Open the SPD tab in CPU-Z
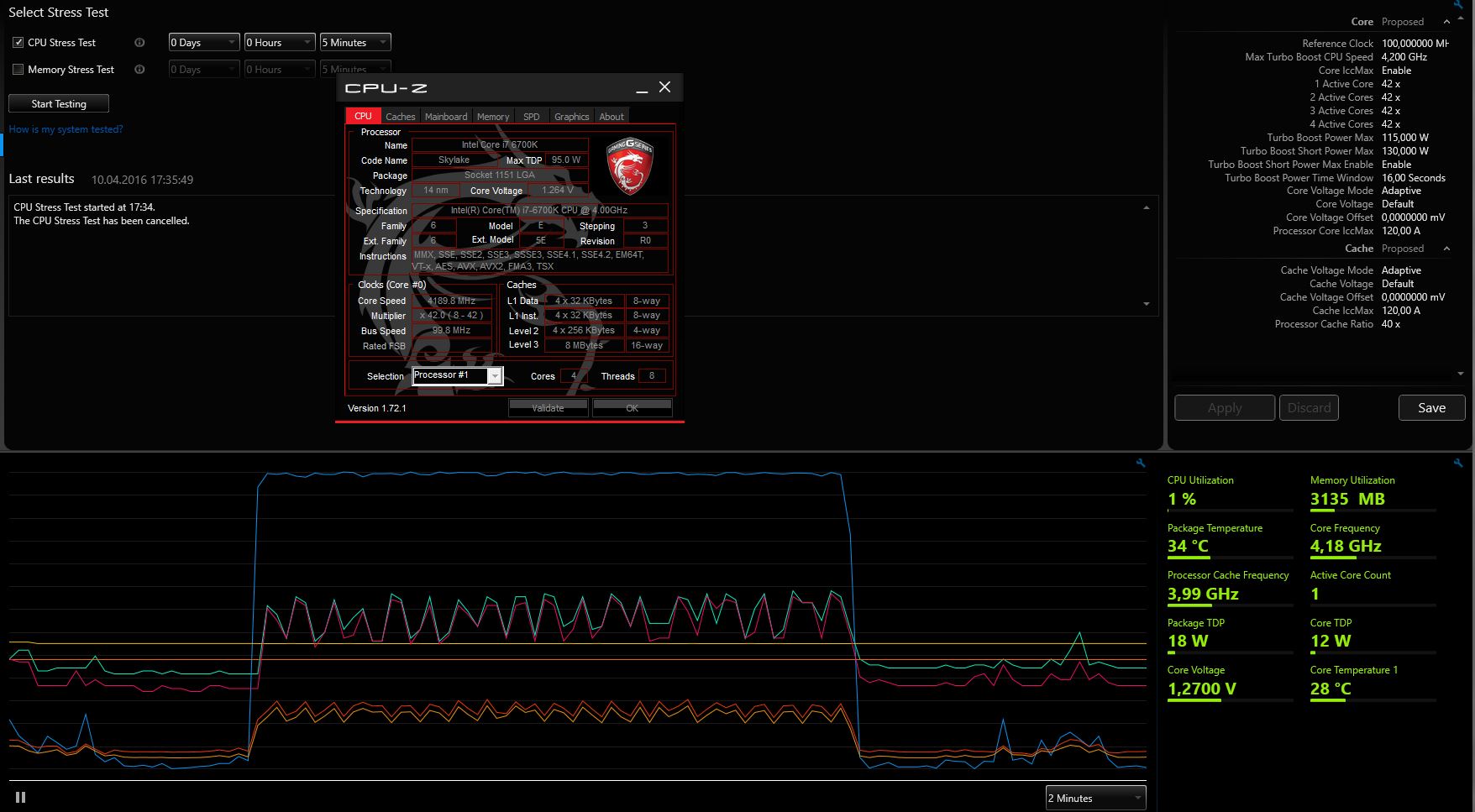The height and width of the screenshot is (812, 1475). [x=532, y=117]
